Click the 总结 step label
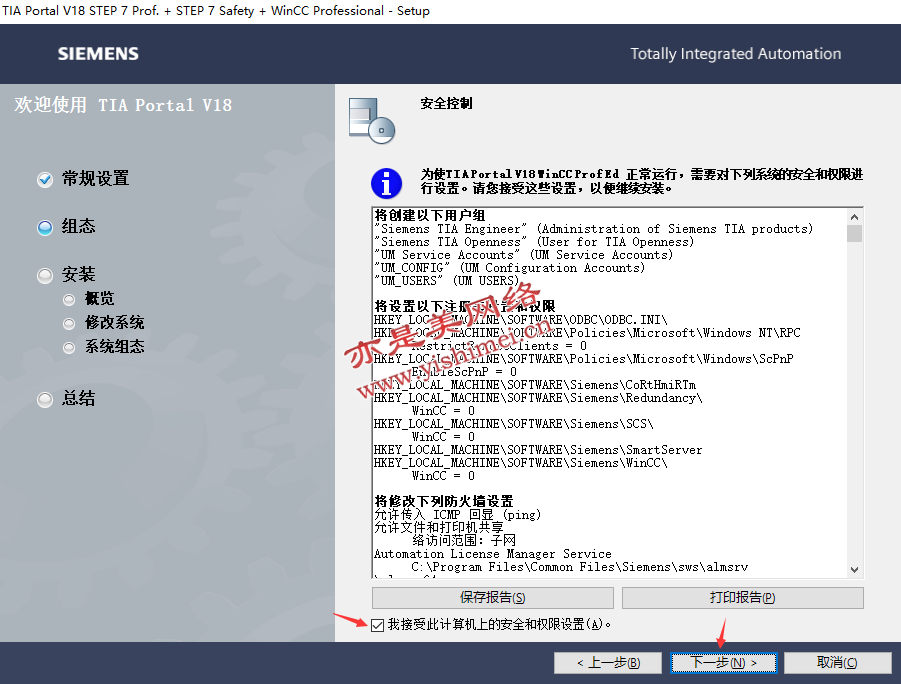This screenshot has width=901, height=684. [x=79, y=398]
